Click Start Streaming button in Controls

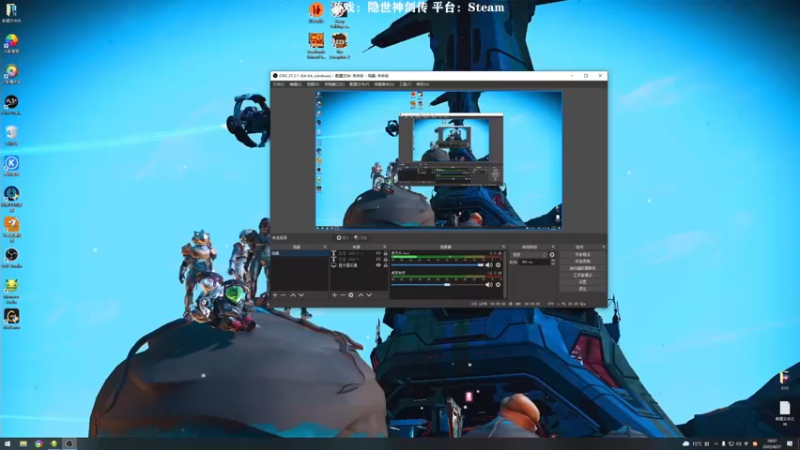(583, 255)
